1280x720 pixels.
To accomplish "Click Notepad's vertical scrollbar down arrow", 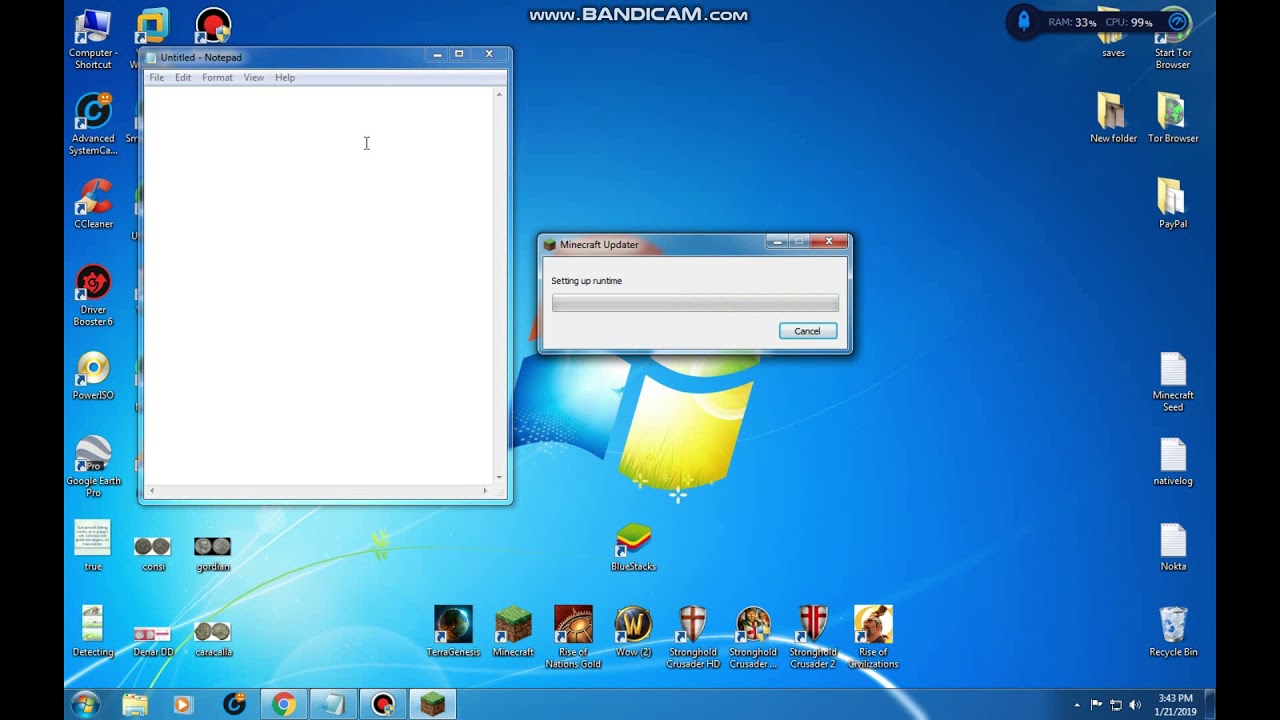I will [499, 478].
